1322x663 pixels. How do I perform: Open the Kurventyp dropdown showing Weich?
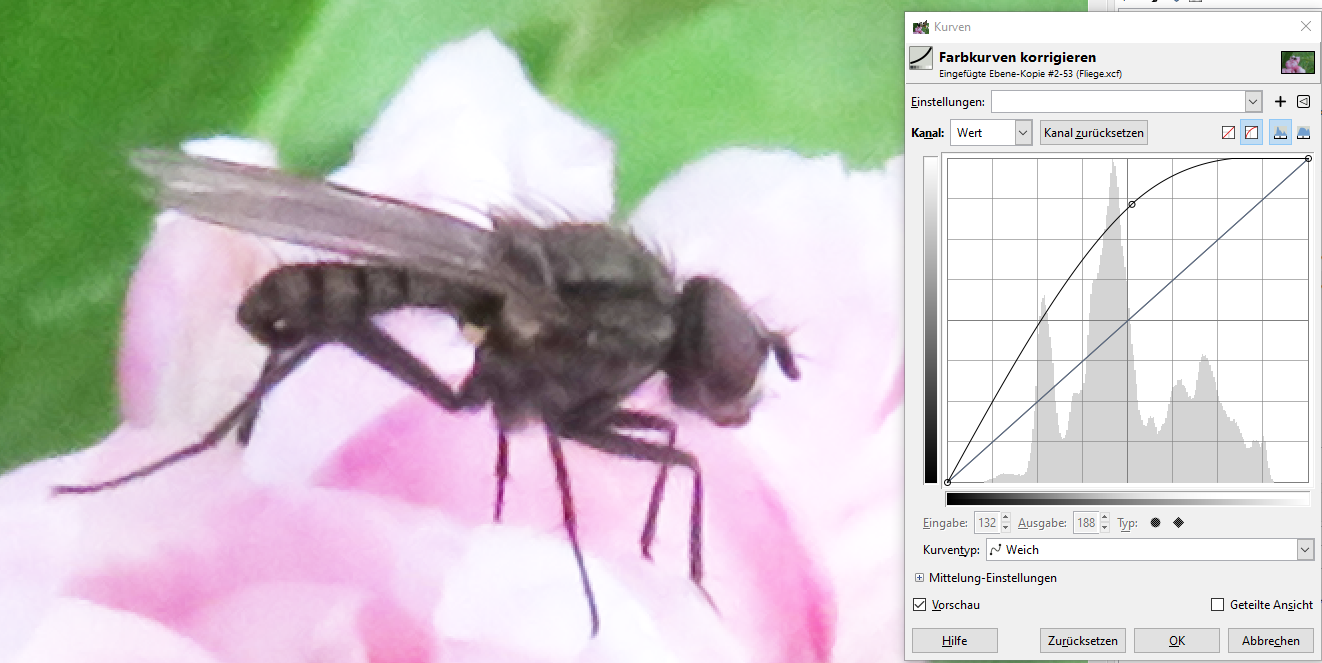tap(1149, 549)
